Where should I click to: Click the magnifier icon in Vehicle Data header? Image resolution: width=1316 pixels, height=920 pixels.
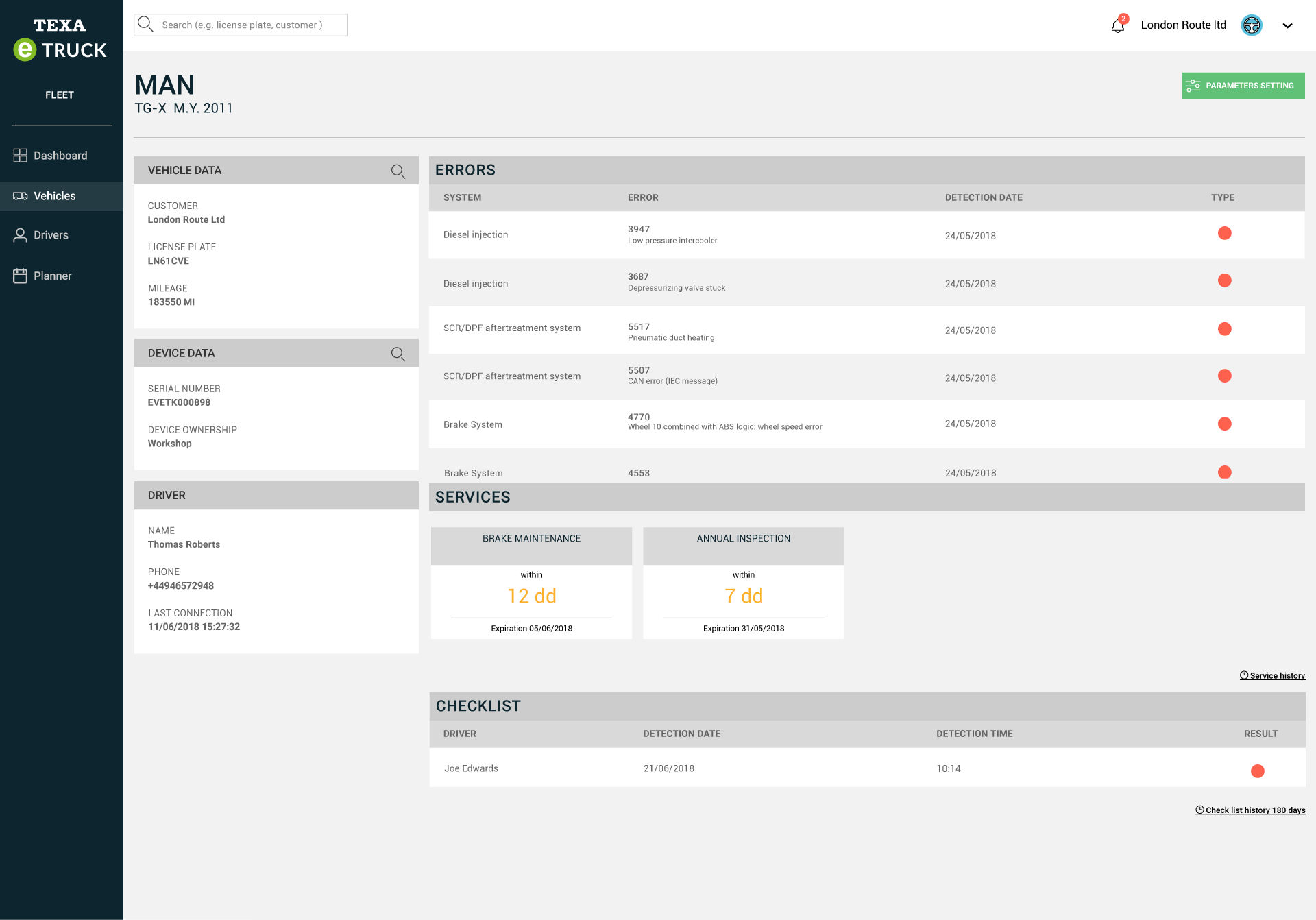(398, 171)
